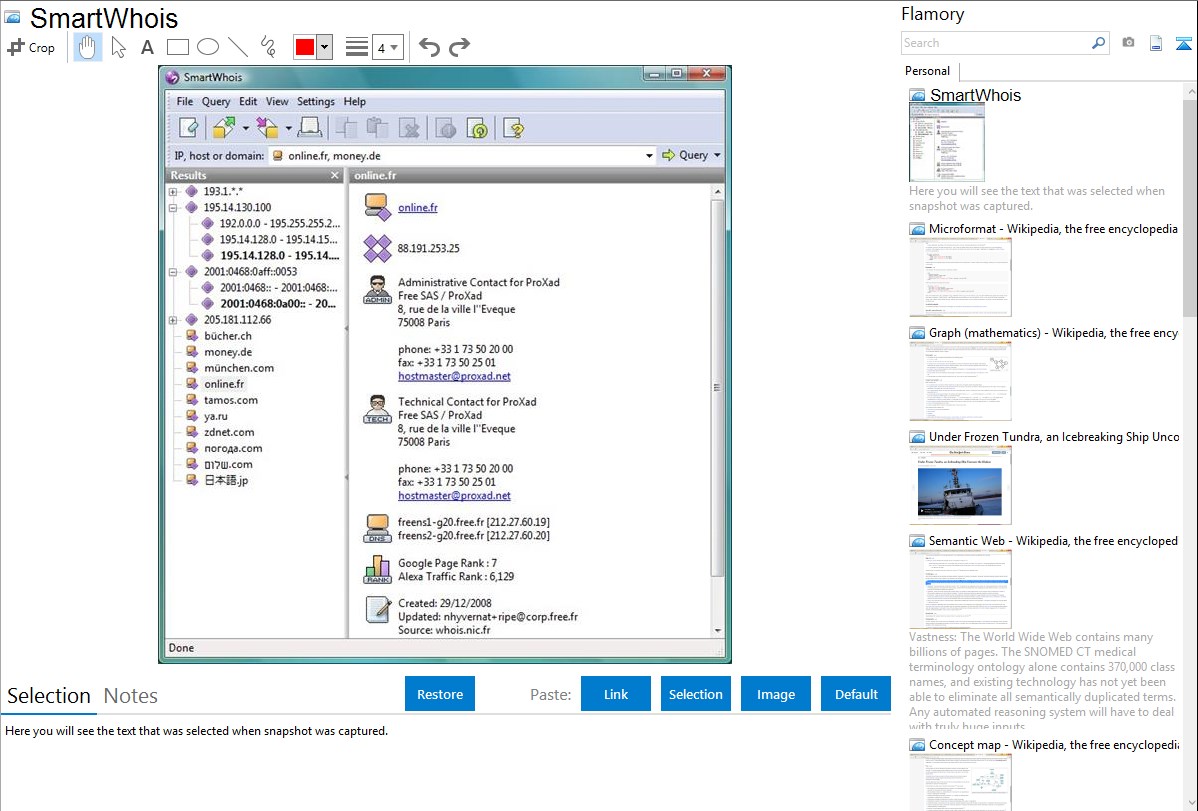This screenshot has width=1198, height=811.
Task: Open the Microformat Wikipedia snapshot thumbnail
Action: tap(960, 277)
